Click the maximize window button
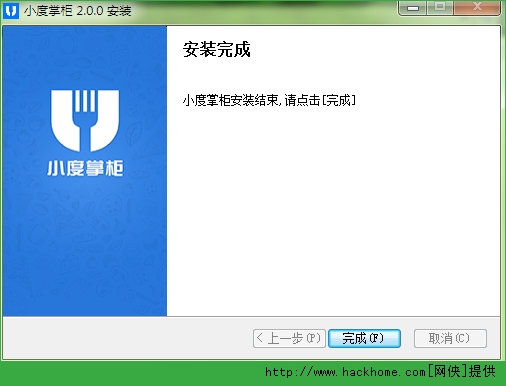 click(x=440, y=8)
